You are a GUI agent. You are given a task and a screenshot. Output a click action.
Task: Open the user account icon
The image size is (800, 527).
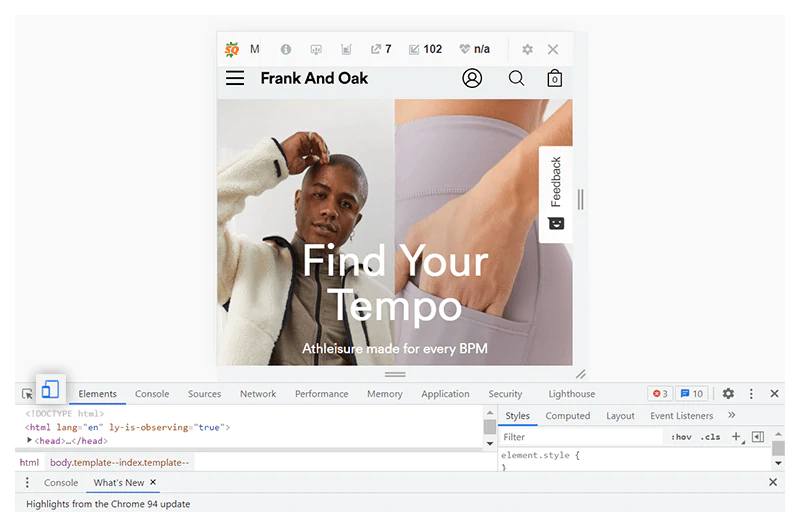472,78
